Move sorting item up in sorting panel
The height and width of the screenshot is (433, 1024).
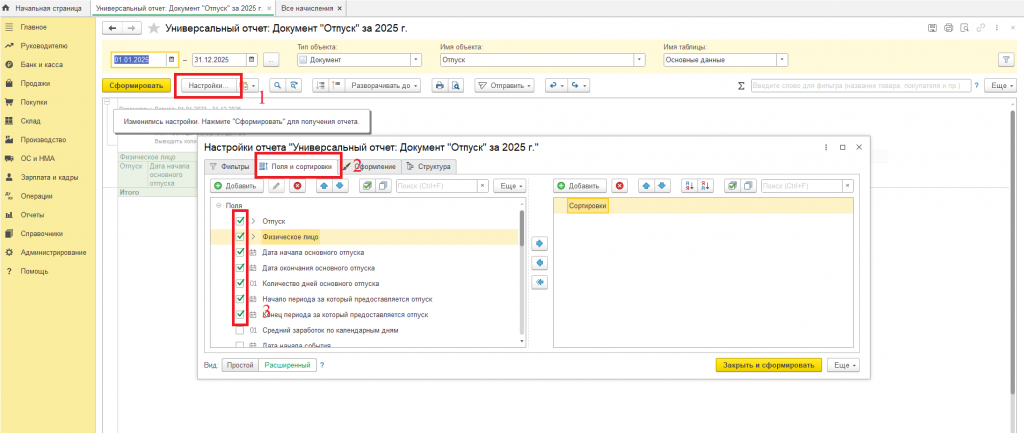click(646, 186)
